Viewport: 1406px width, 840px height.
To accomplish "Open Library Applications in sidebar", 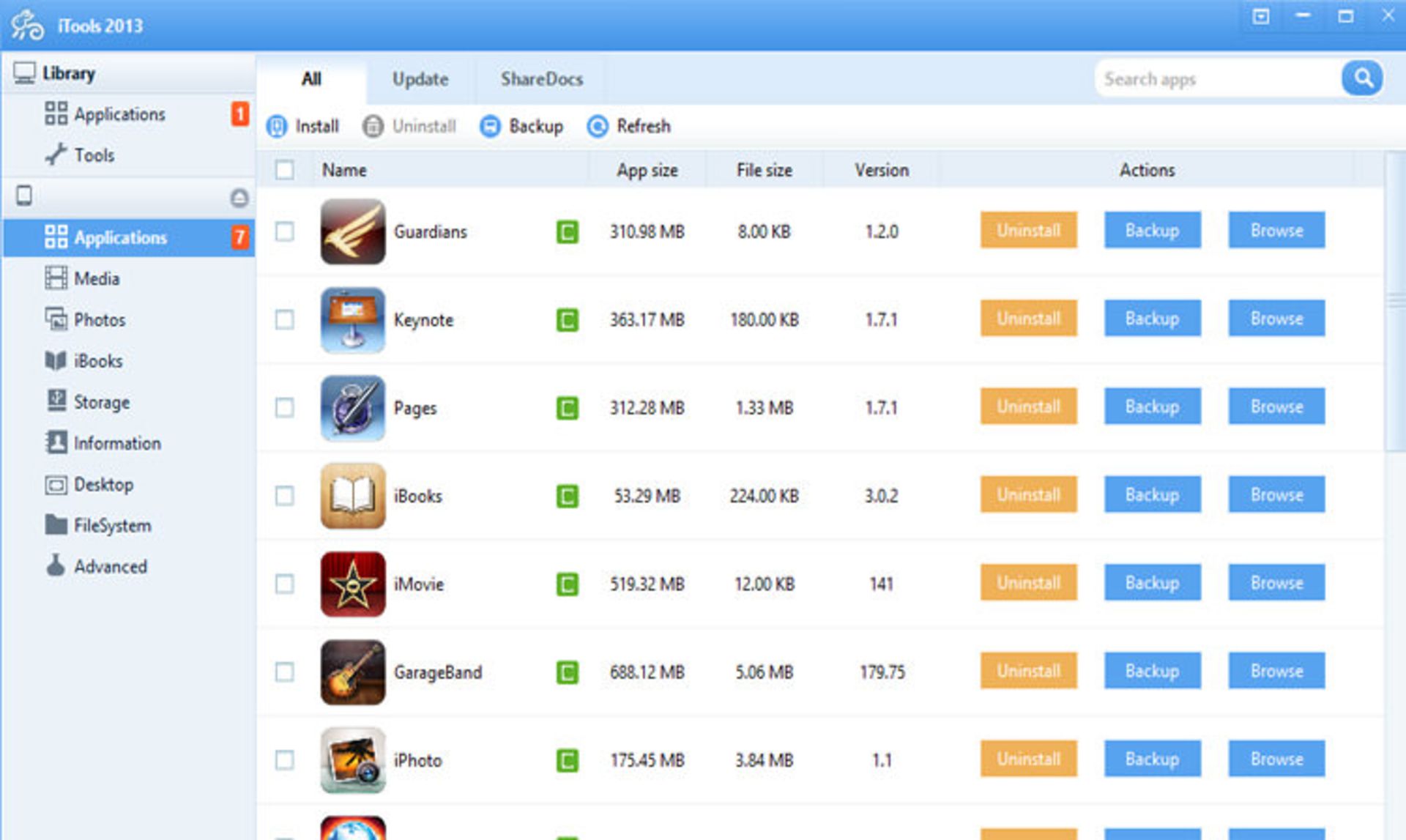I will click(128, 114).
